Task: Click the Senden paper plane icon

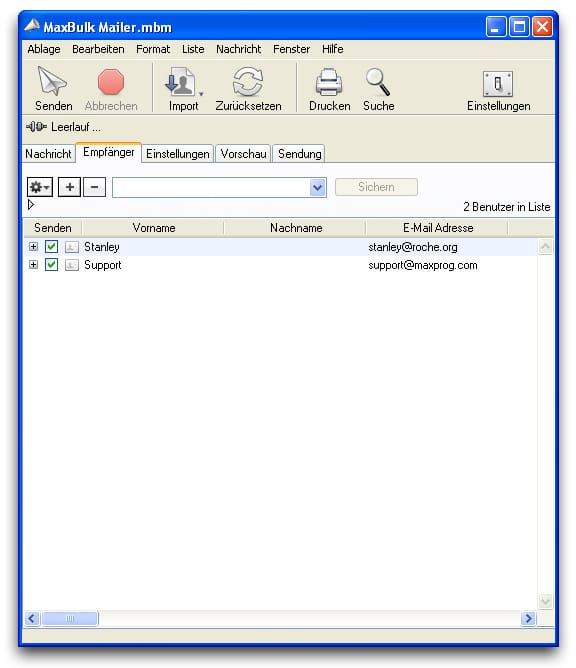Action: click(x=52, y=81)
